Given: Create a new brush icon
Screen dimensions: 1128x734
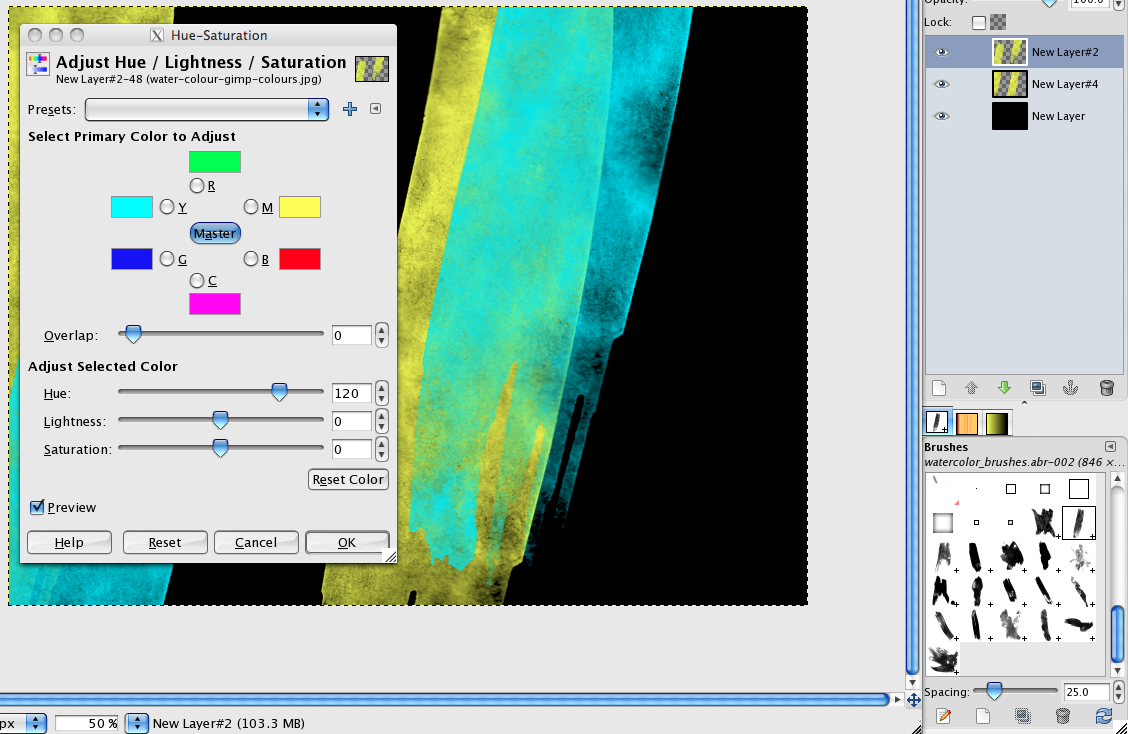Looking at the screenshot, I should 983,716.
